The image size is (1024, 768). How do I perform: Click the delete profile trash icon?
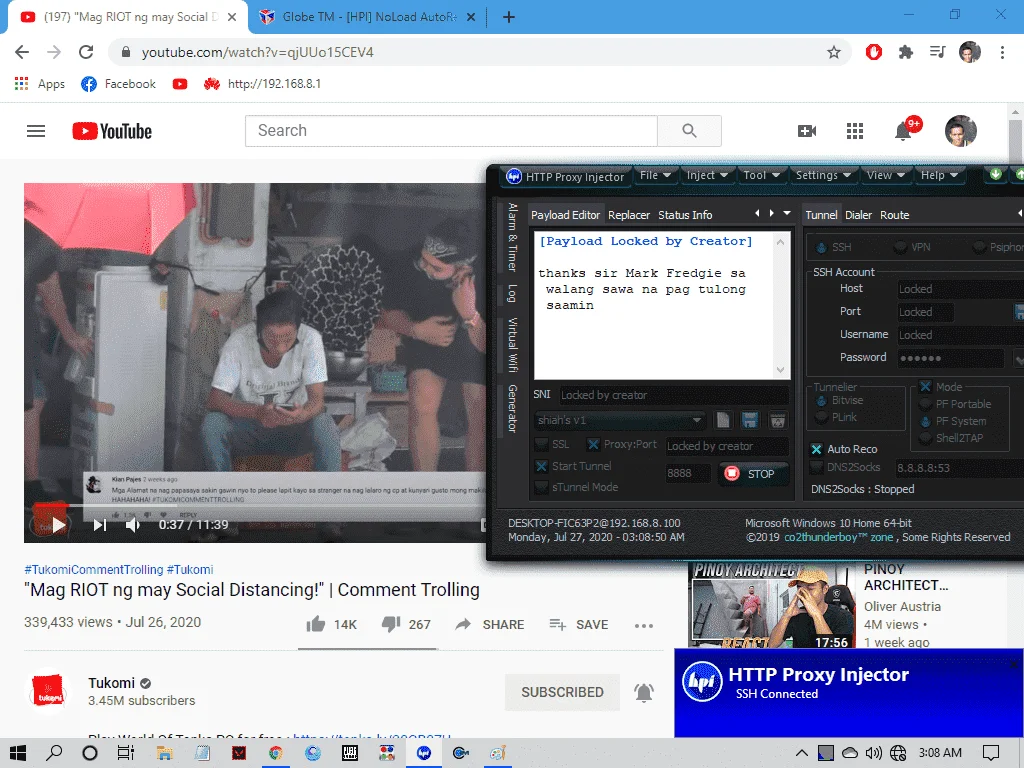pyautogui.click(x=777, y=420)
